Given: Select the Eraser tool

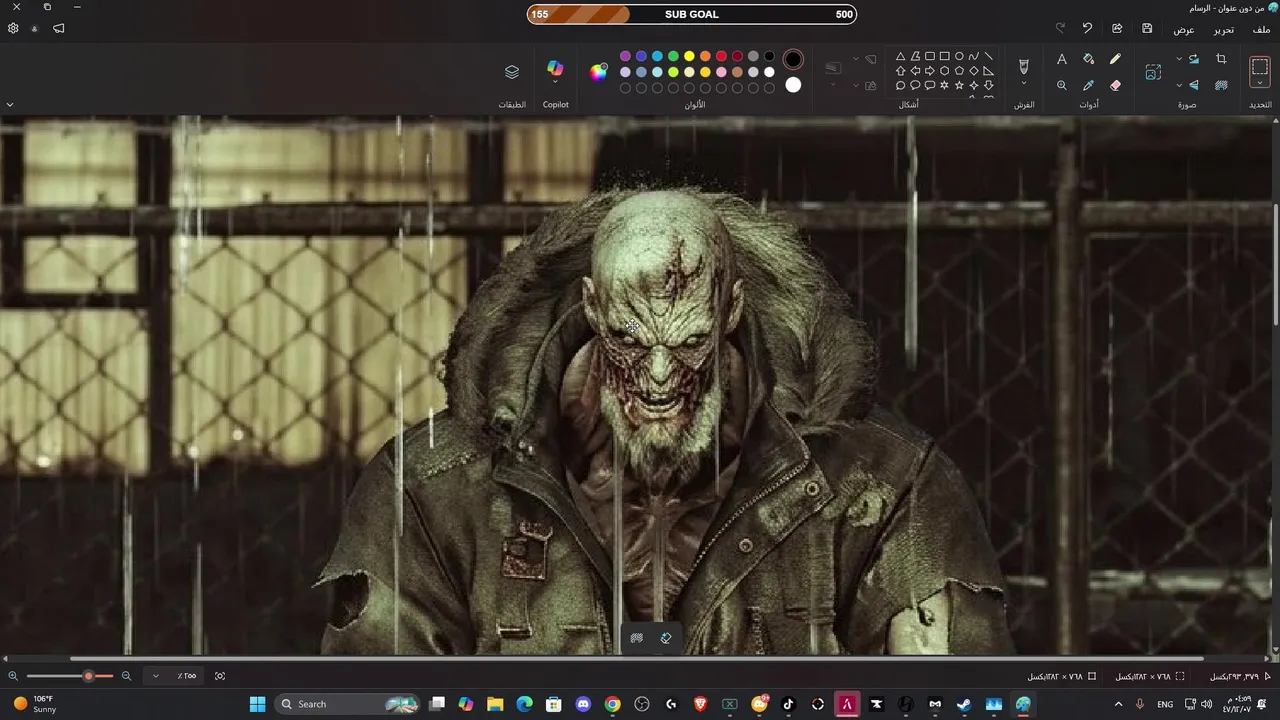Looking at the screenshot, I should pos(1116,86).
